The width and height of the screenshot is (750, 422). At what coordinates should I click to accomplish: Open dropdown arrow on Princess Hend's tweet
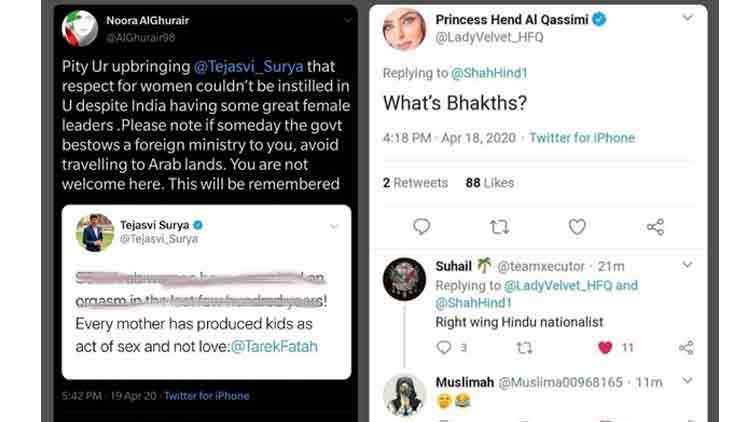[x=687, y=18]
